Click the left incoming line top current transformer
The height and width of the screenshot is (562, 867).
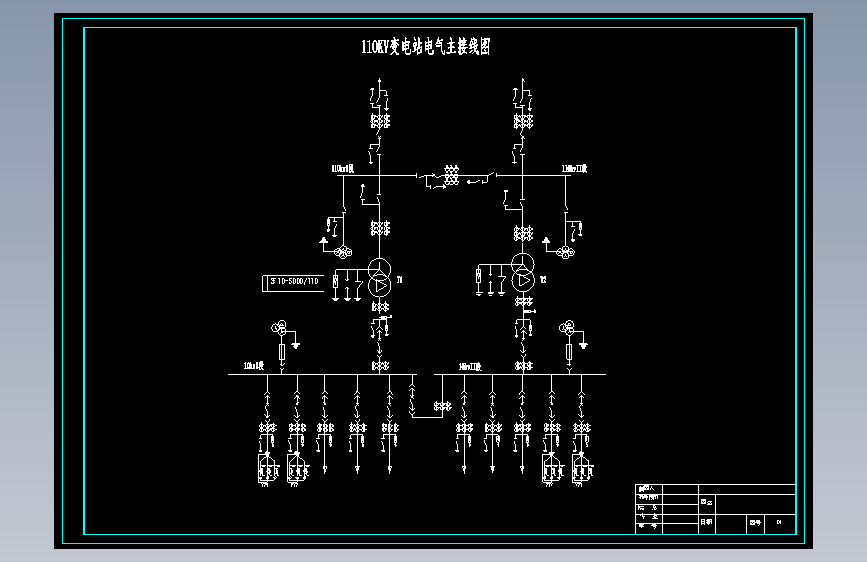380,121
